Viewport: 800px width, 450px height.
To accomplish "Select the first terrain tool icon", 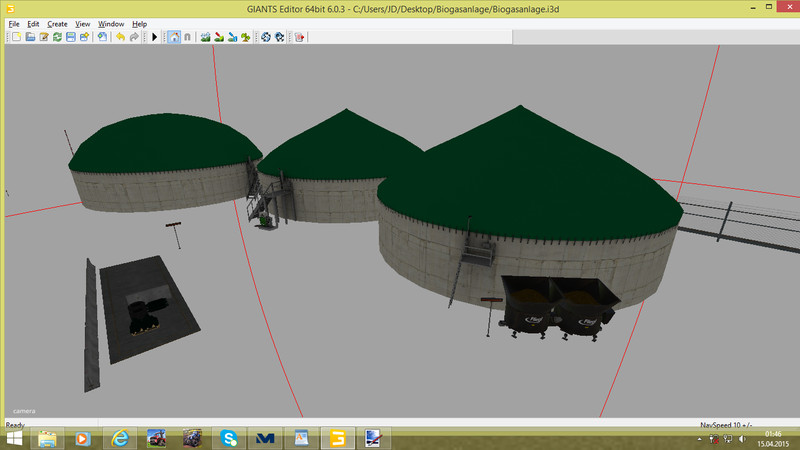I will click(x=206, y=37).
